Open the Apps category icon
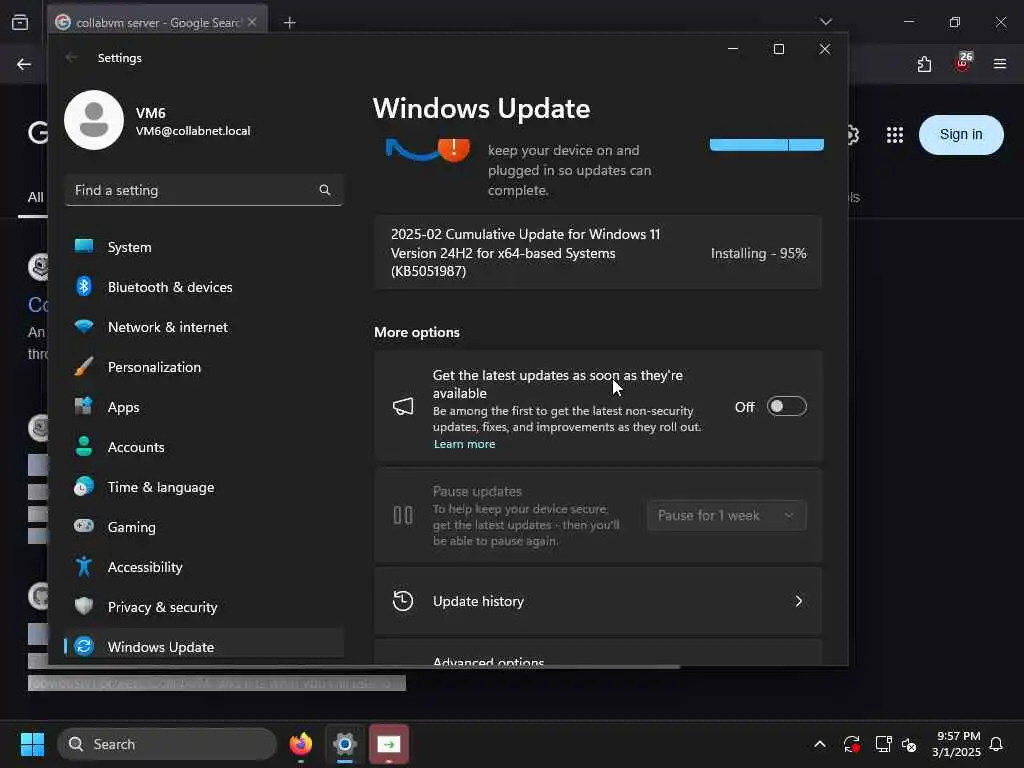Screen dimensions: 1024x768 coord(84,406)
